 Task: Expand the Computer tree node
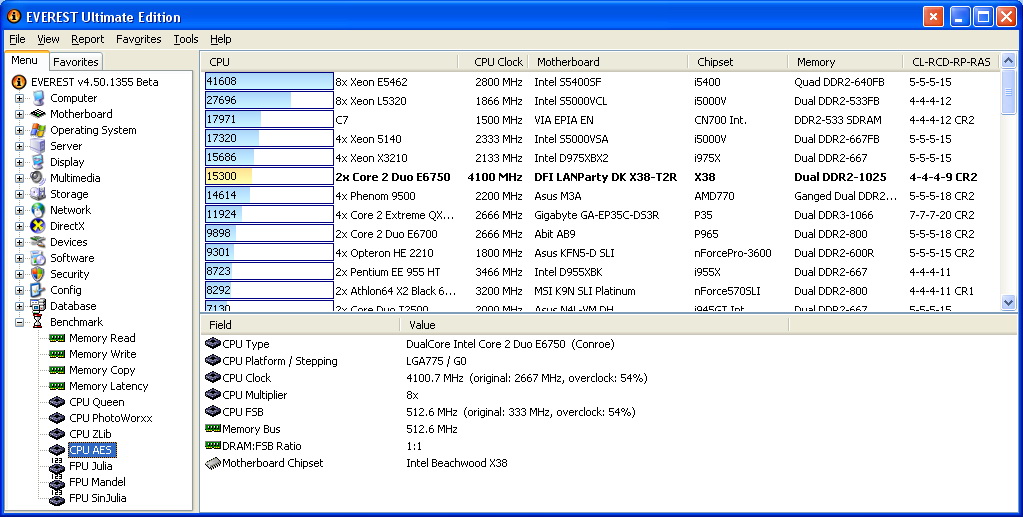click(x=20, y=99)
